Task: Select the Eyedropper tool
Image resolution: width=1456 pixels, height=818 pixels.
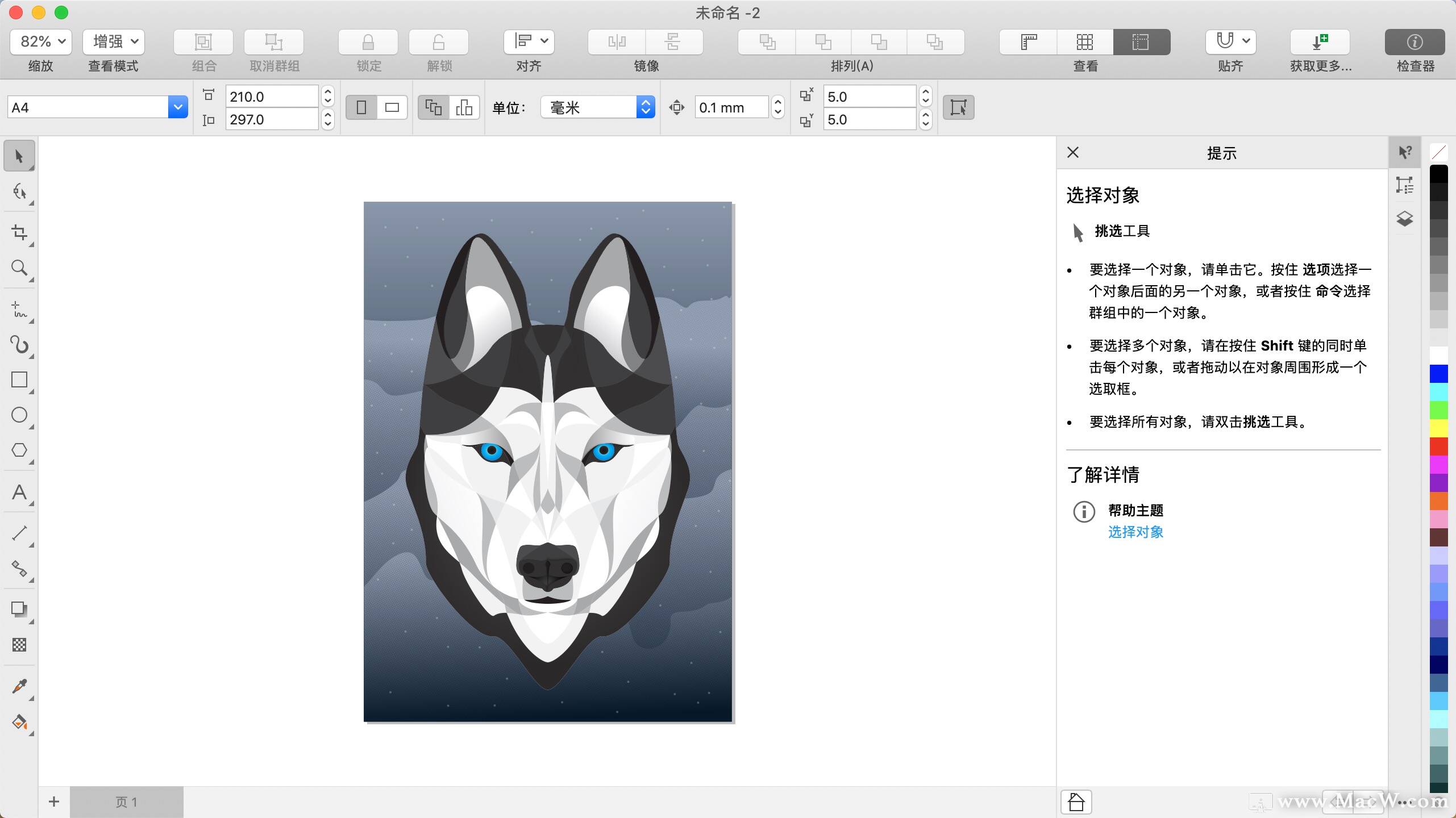Action: pos(19,686)
